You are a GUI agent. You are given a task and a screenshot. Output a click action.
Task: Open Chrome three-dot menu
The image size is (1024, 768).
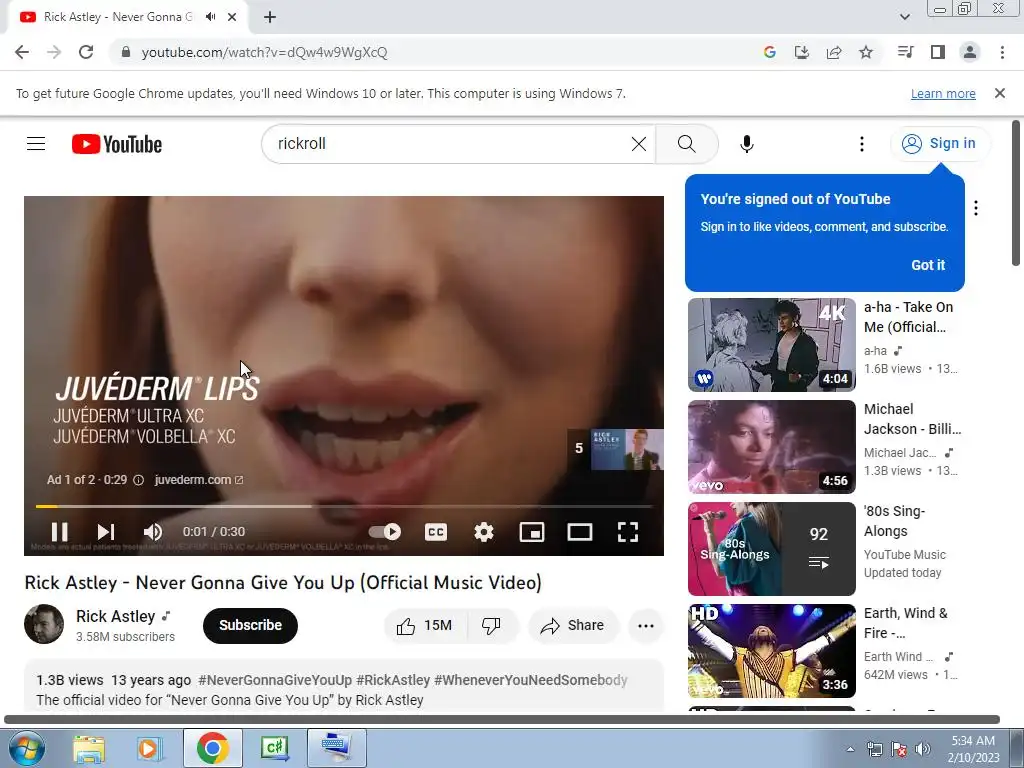[x=1002, y=52]
